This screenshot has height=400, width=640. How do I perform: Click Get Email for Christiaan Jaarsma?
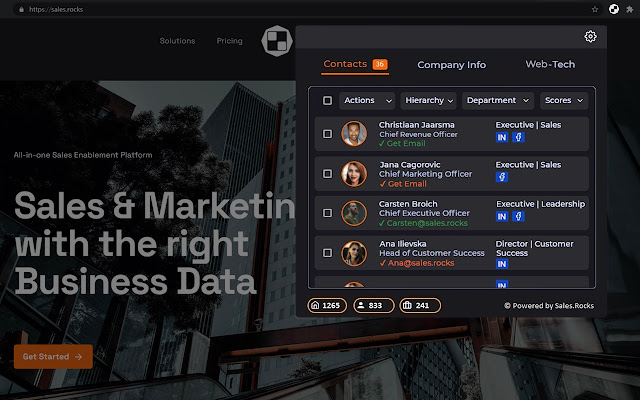402,143
